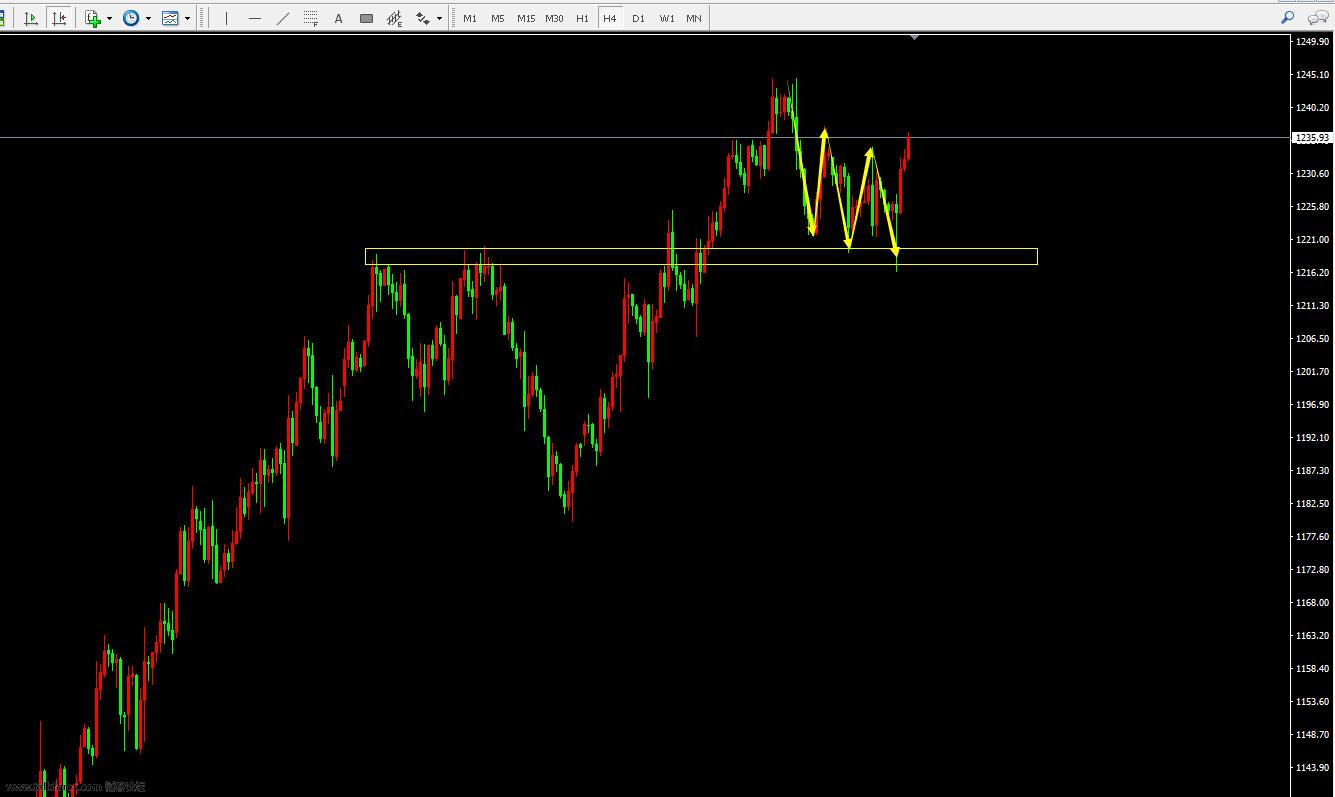Switch chart to M1 timeframe
This screenshot has width=1335, height=797.
tap(470, 18)
